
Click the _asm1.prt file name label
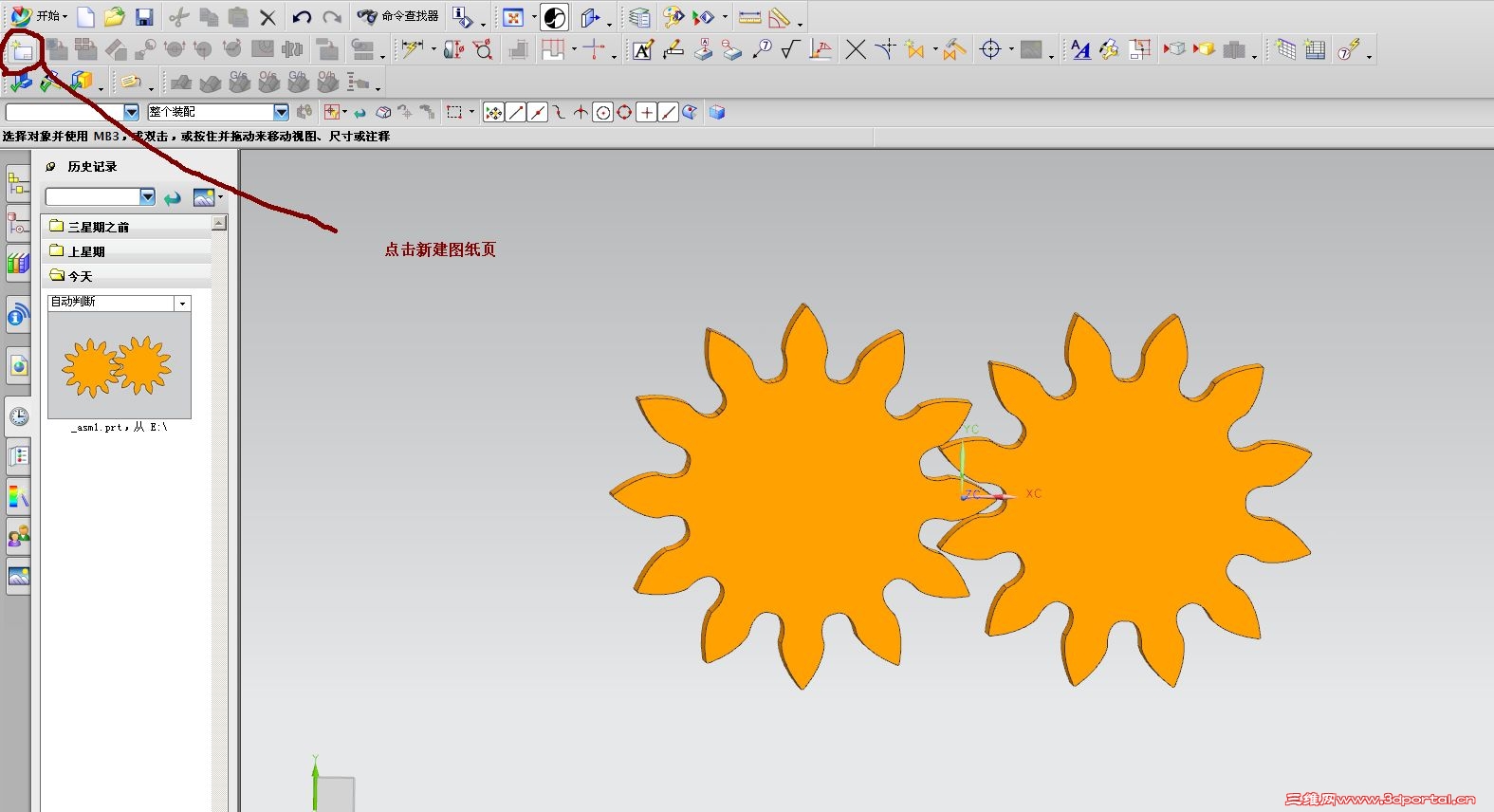(x=120, y=428)
